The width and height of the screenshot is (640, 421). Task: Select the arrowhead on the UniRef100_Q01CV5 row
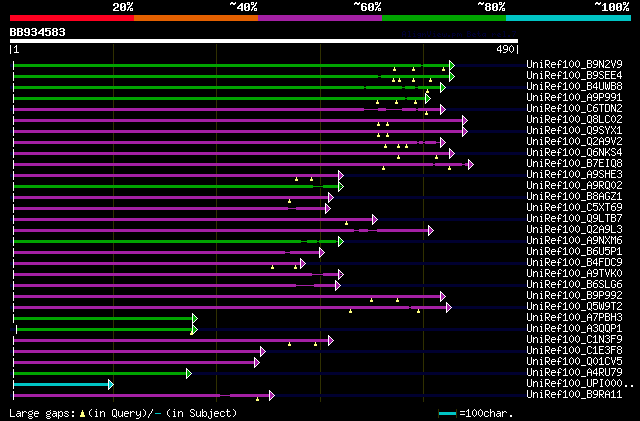pyautogui.click(x=257, y=363)
